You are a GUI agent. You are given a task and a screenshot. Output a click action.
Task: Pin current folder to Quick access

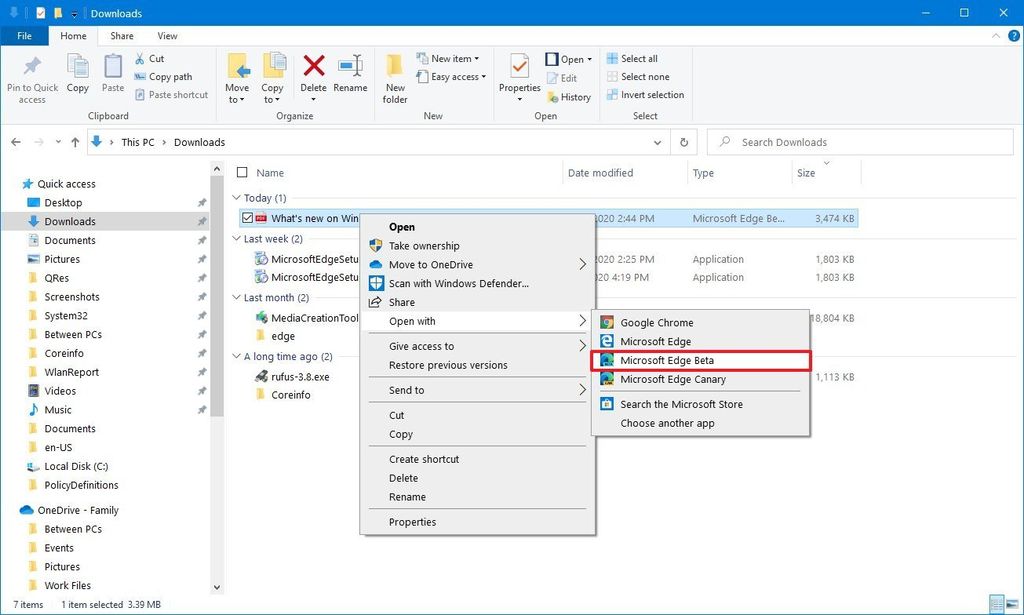point(31,75)
